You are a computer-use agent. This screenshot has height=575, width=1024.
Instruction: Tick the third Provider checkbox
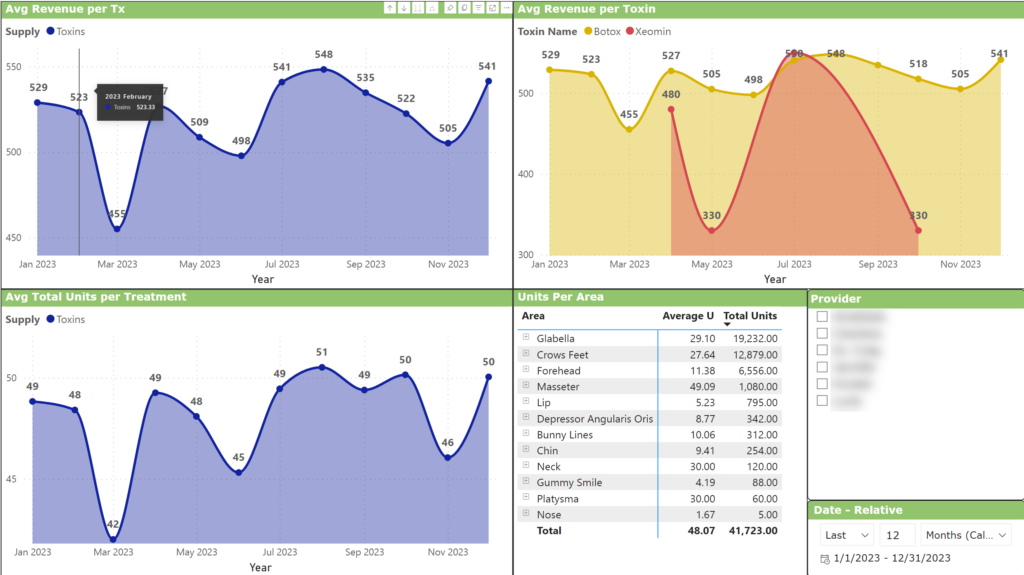pos(822,350)
